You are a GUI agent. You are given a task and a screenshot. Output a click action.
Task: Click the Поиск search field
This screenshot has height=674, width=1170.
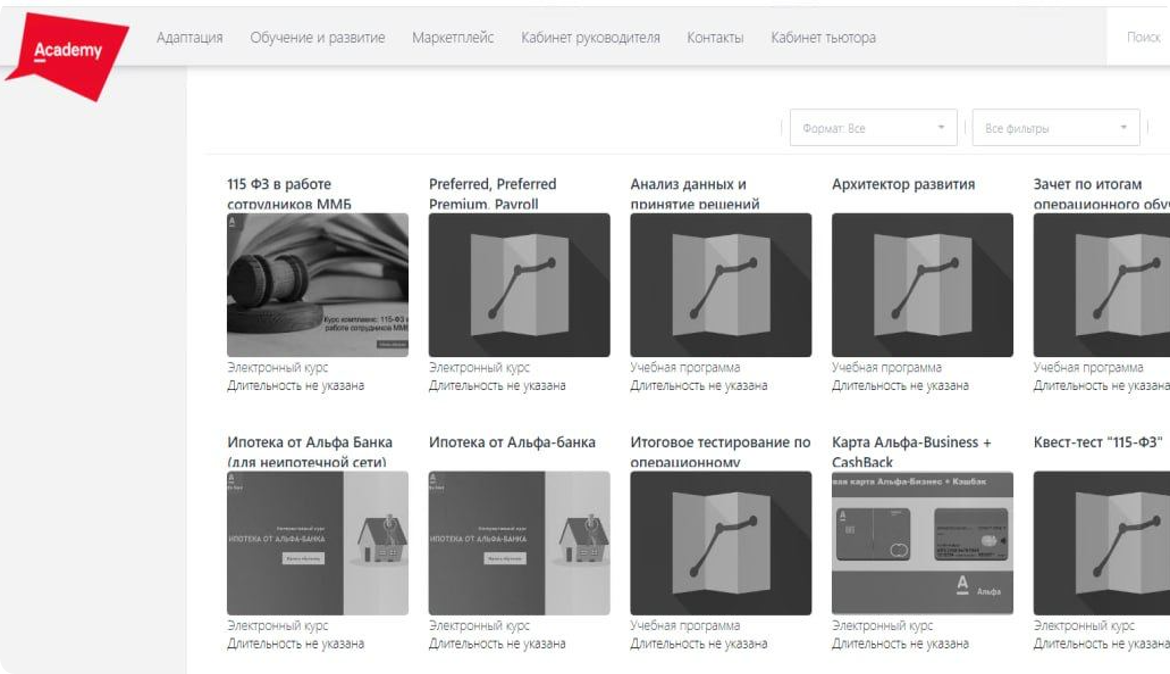(x=1142, y=38)
